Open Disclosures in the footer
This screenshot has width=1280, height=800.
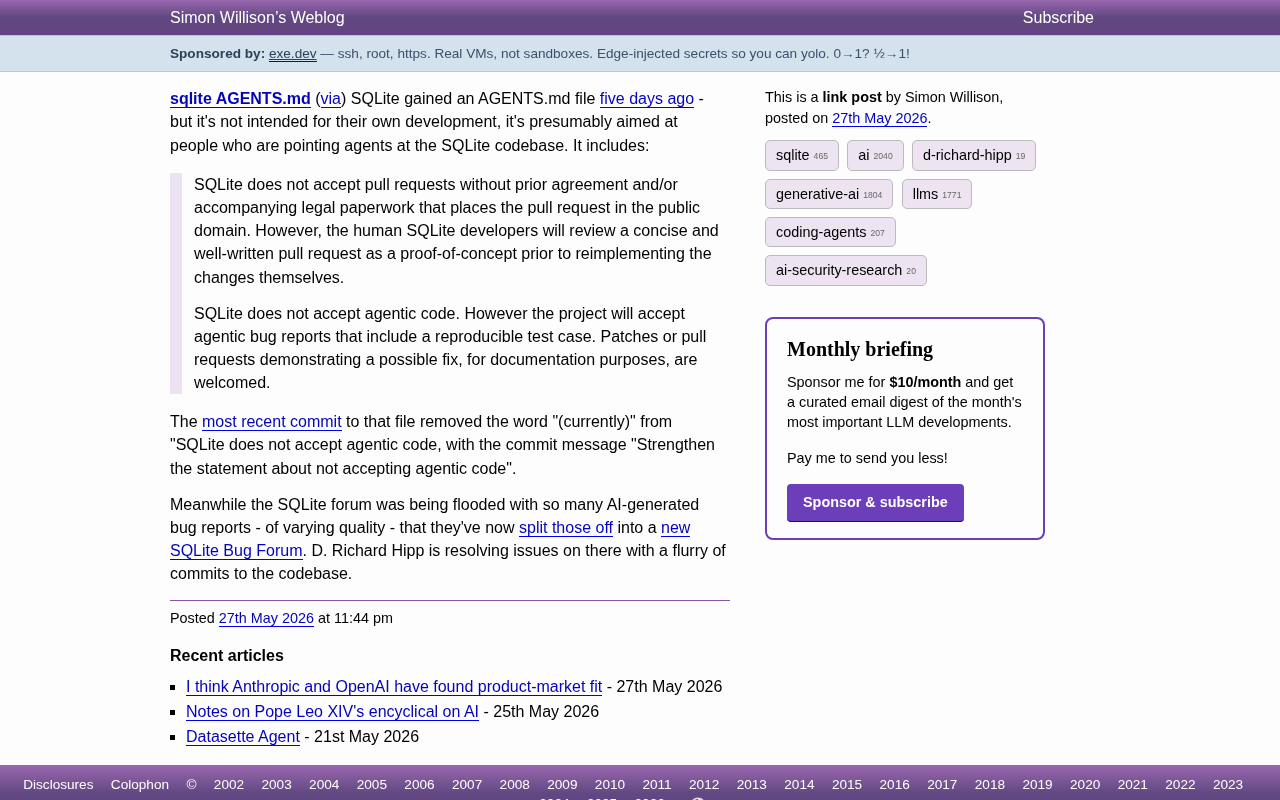[58, 785]
